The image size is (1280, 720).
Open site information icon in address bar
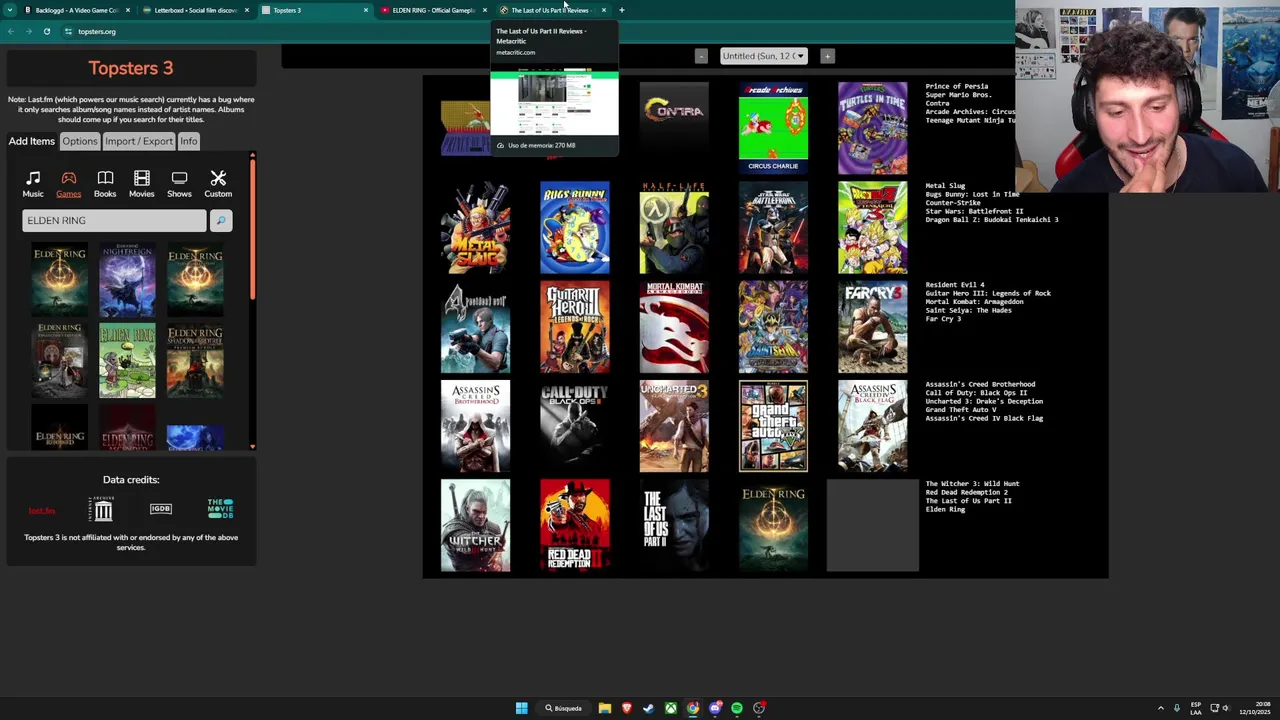click(x=68, y=31)
